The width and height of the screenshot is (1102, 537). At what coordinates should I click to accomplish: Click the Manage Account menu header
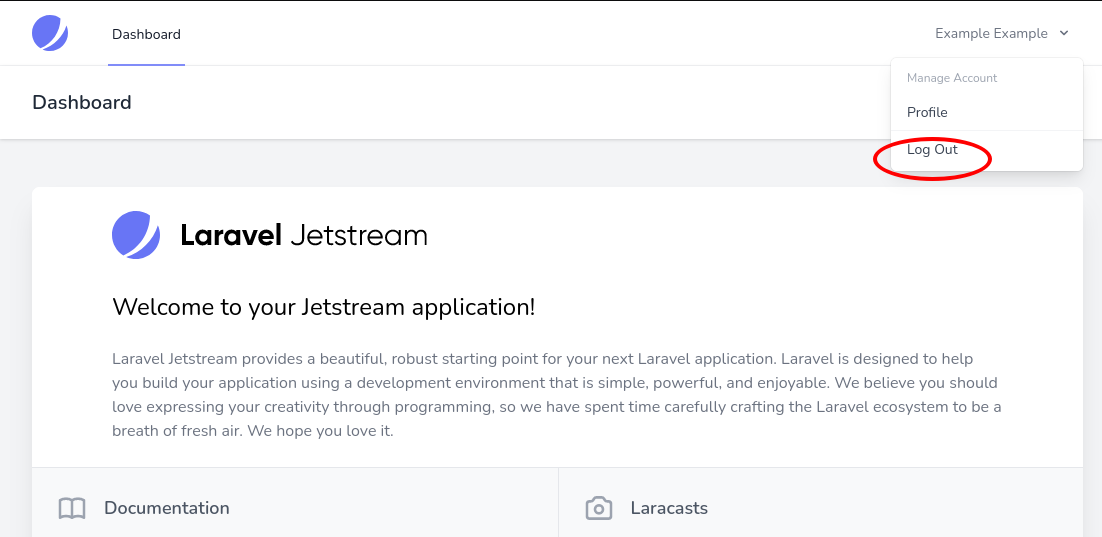(x=952, y=78)
